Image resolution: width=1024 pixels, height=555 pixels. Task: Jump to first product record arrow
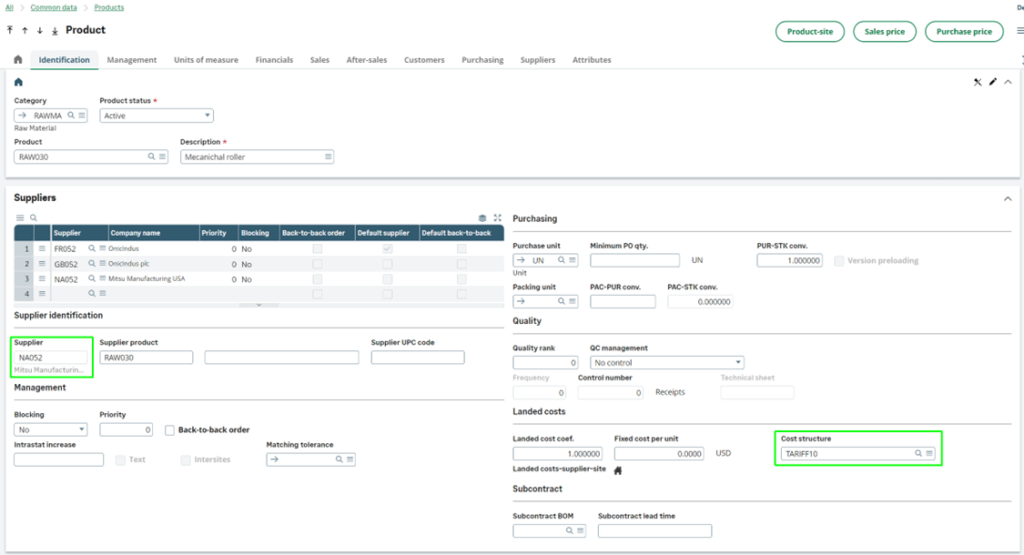10,31
